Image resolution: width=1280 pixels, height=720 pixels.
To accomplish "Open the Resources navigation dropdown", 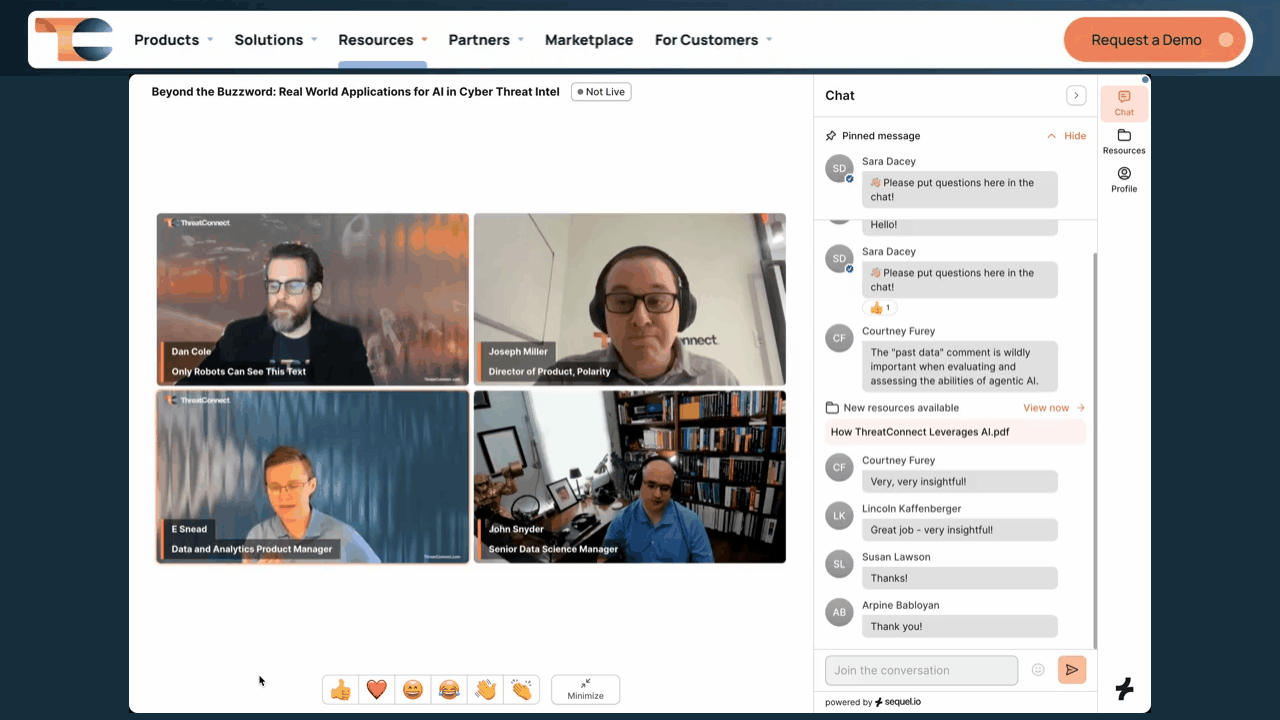I will 383,40.
